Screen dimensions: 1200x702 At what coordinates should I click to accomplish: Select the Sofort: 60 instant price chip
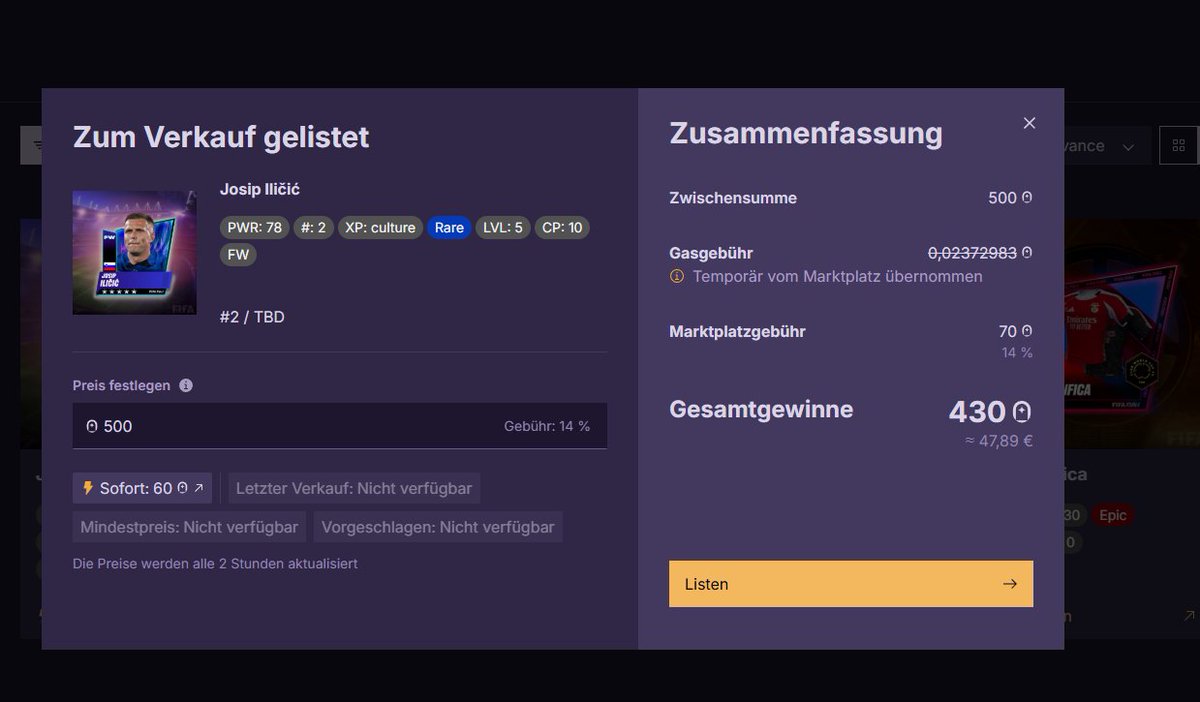click(142, 488)
